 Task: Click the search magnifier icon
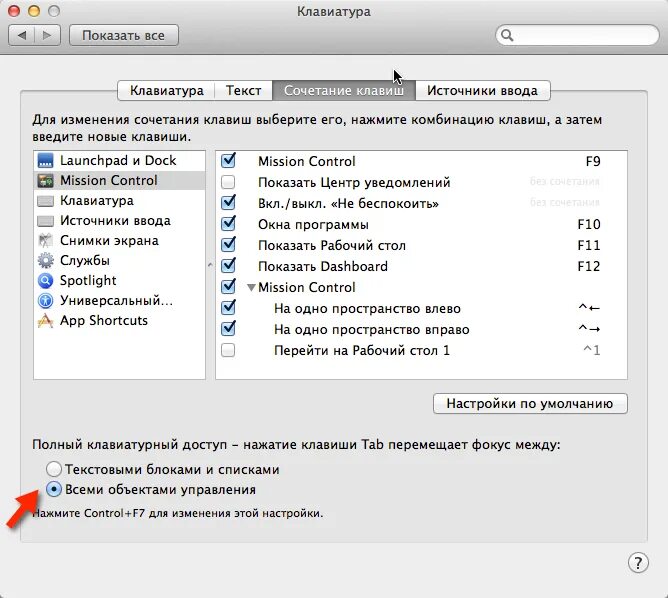tap(507, 35)
